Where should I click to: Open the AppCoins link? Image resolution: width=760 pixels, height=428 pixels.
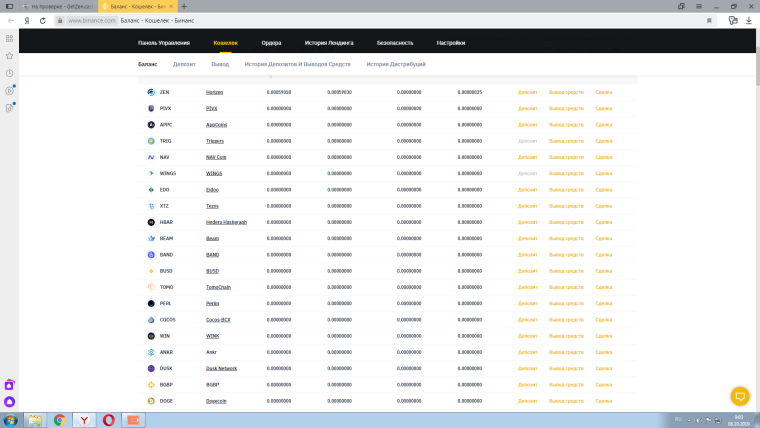pyautogui.click(x=216, y=125)
